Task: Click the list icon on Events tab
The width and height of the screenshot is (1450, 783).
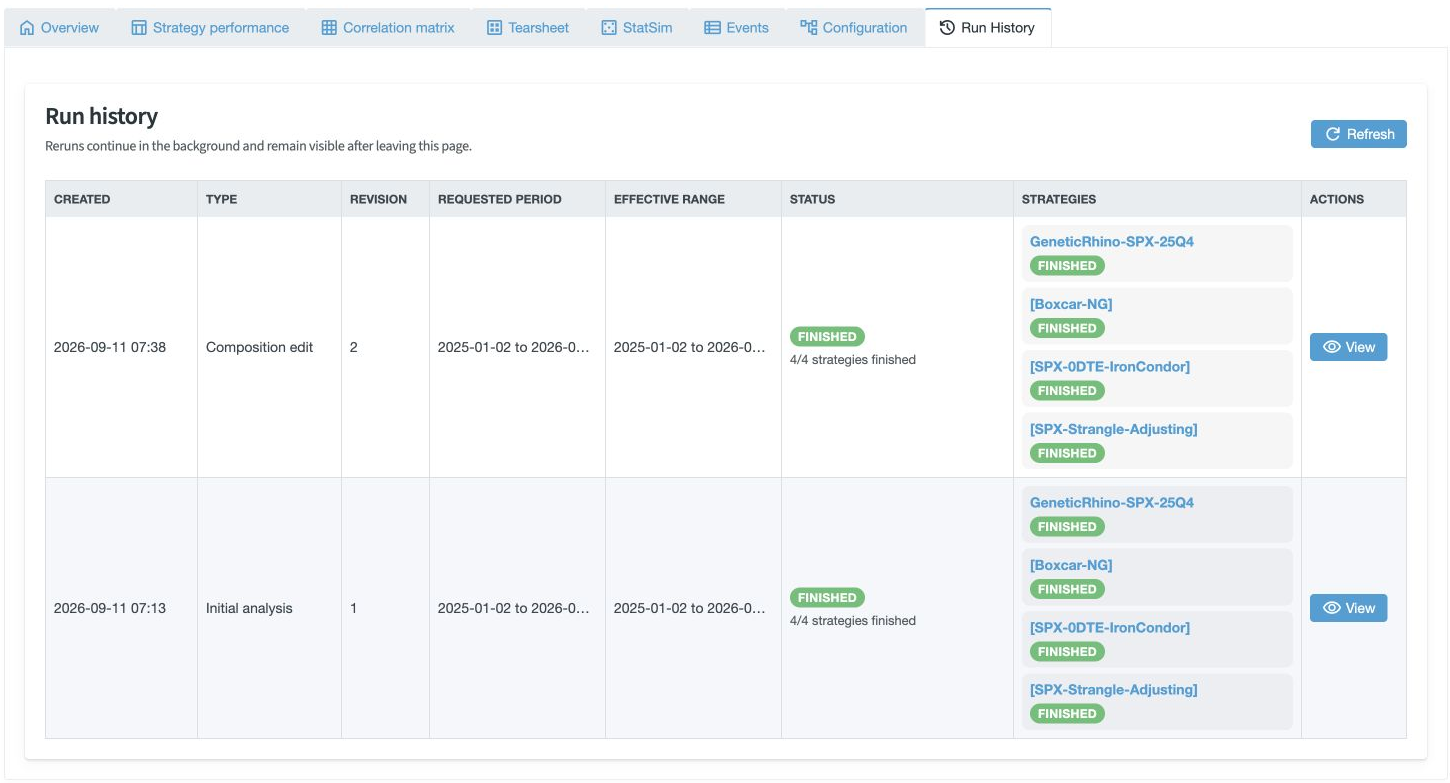Action: coord(712,28)
